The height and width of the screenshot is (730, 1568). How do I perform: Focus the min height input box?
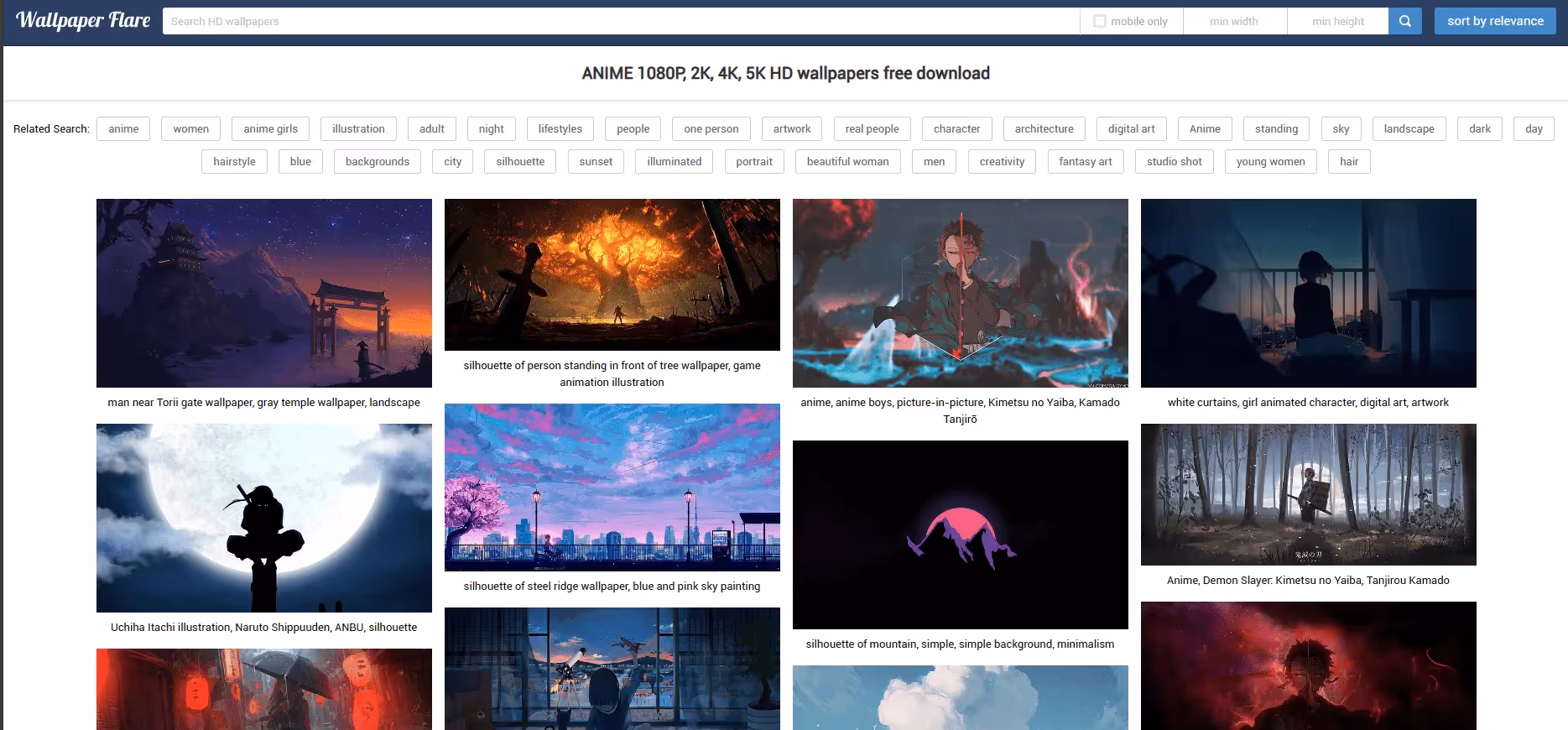pyautogui.click(x=1337, y=21)
